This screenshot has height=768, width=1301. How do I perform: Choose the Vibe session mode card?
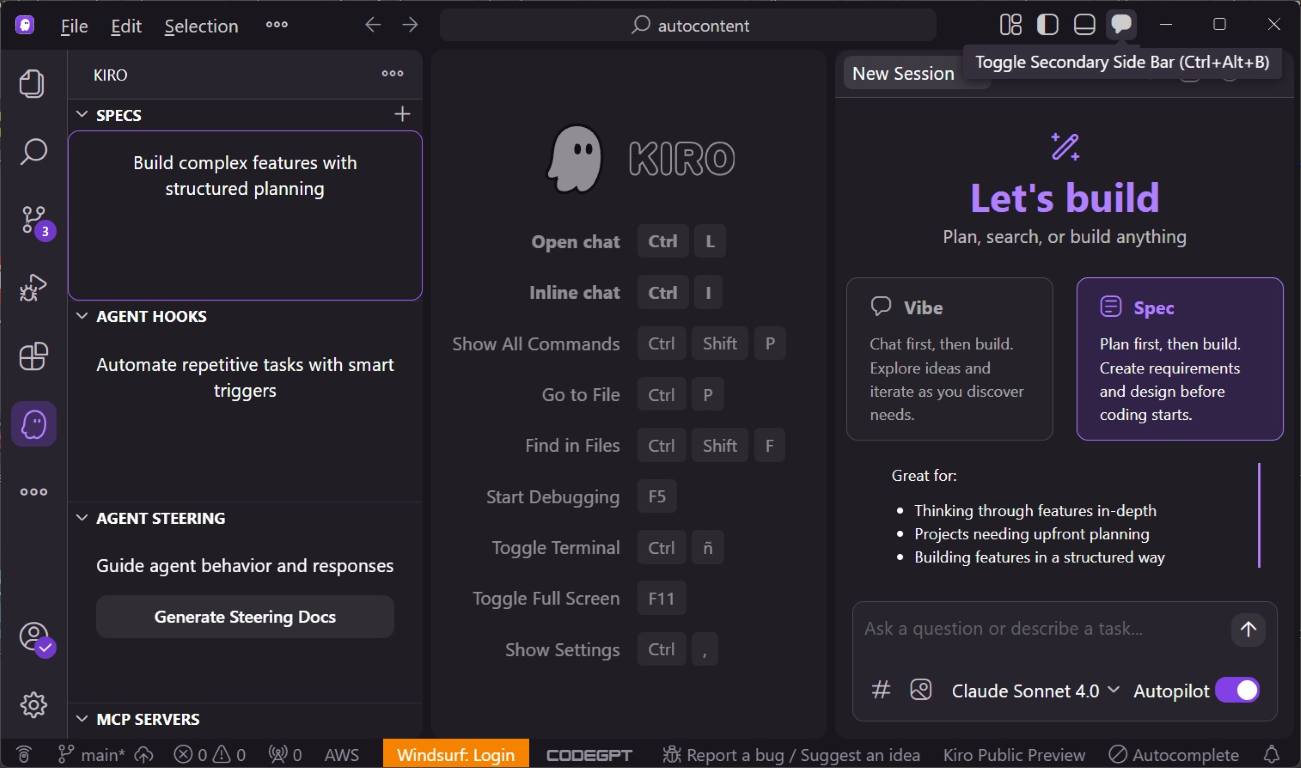click(x=949, y=359)
